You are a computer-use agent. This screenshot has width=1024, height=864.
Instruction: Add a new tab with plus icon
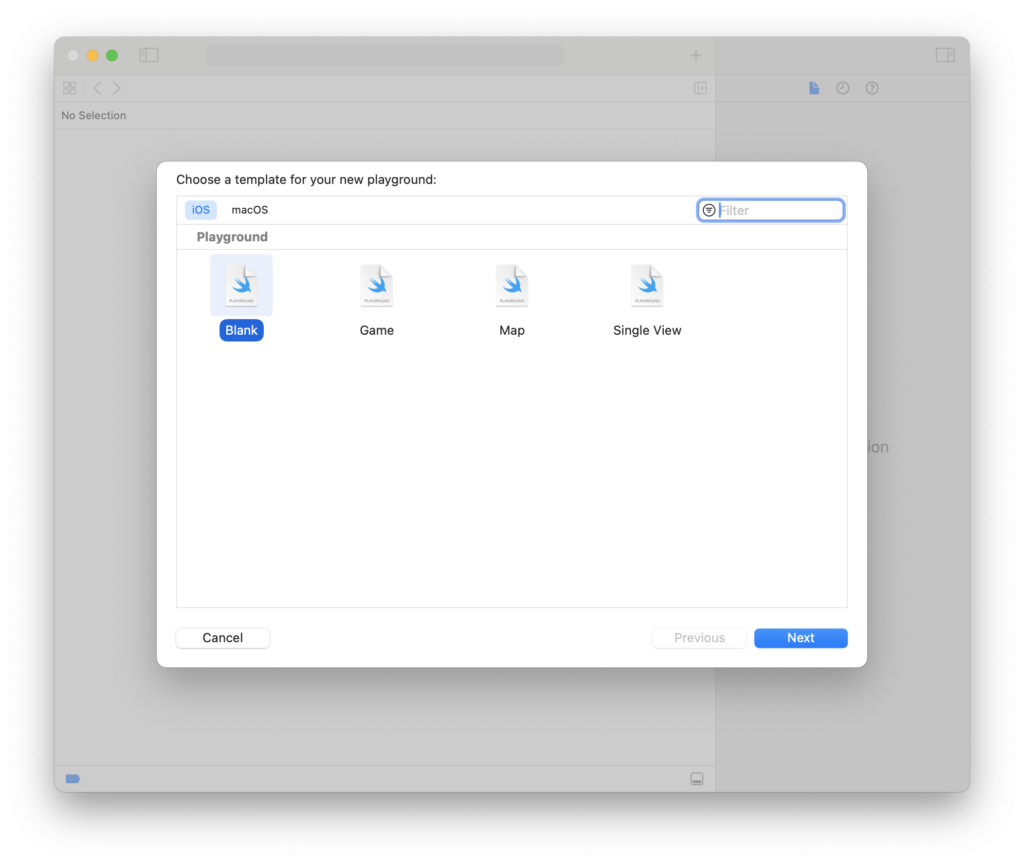click(696, 56)
